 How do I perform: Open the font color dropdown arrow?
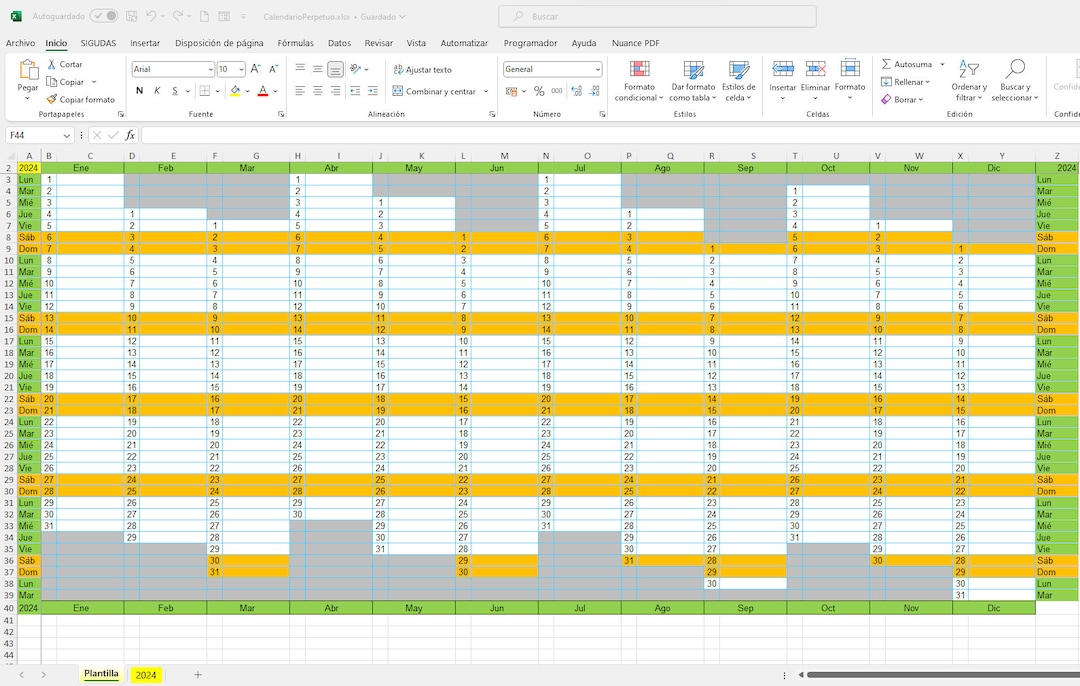click(x=276, y=91)
